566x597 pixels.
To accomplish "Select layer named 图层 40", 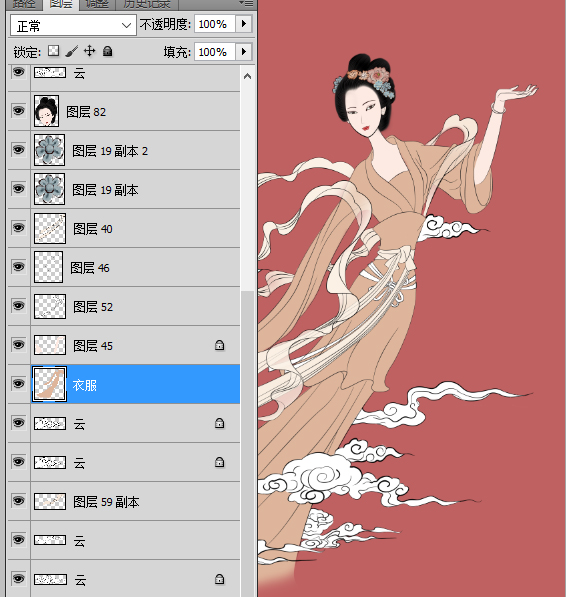I will tap(92, 229).
